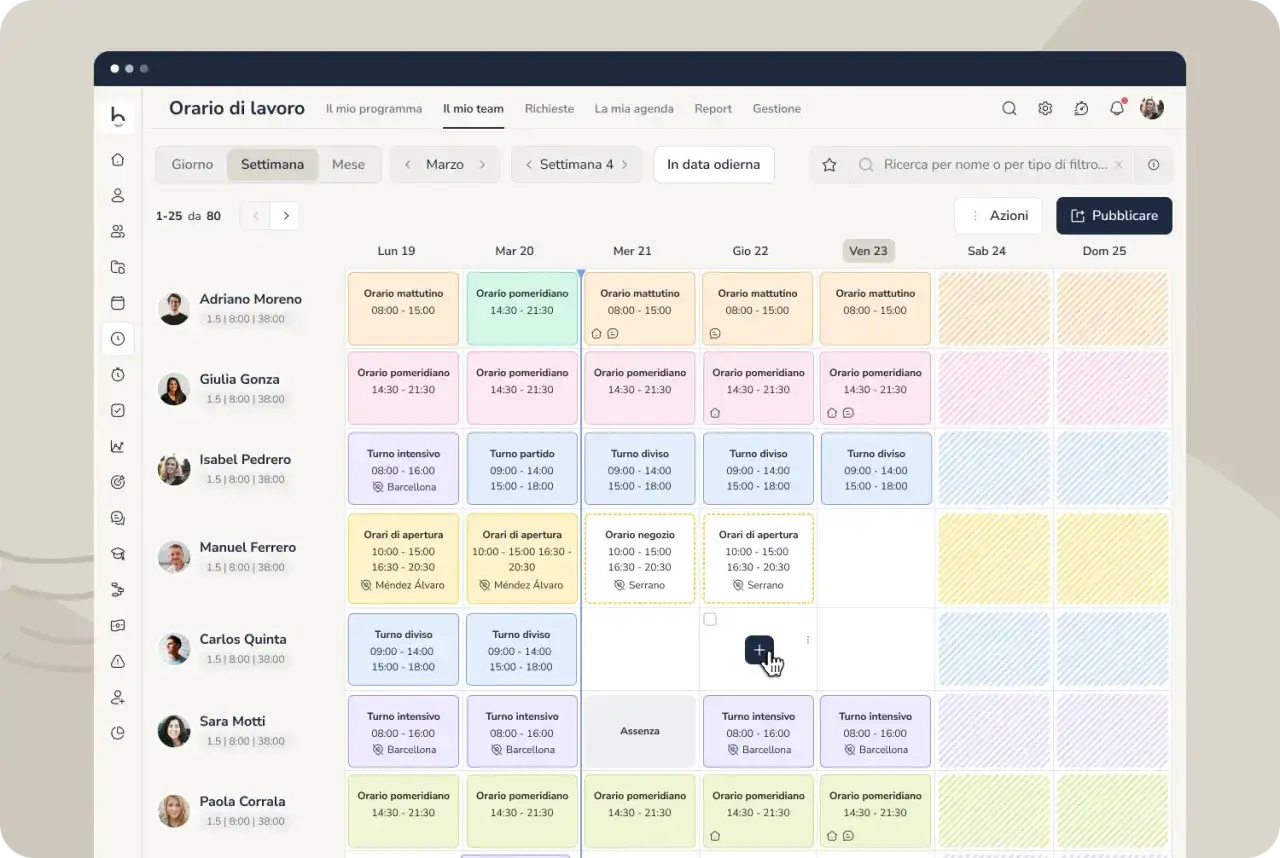
Task: Switch to Giorno view
Action: coord(192,165)
